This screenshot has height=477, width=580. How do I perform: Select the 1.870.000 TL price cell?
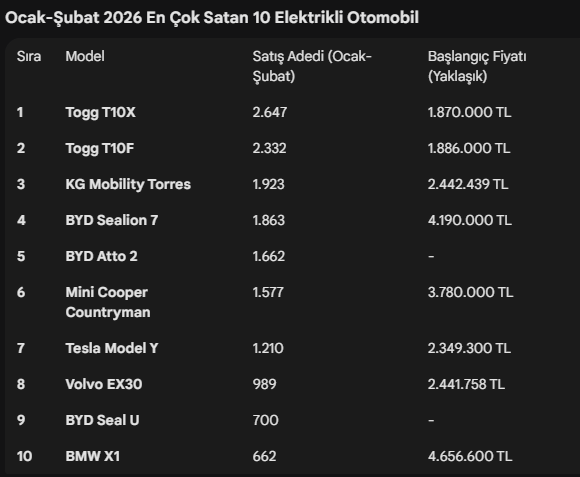click(x=469, y=112)
